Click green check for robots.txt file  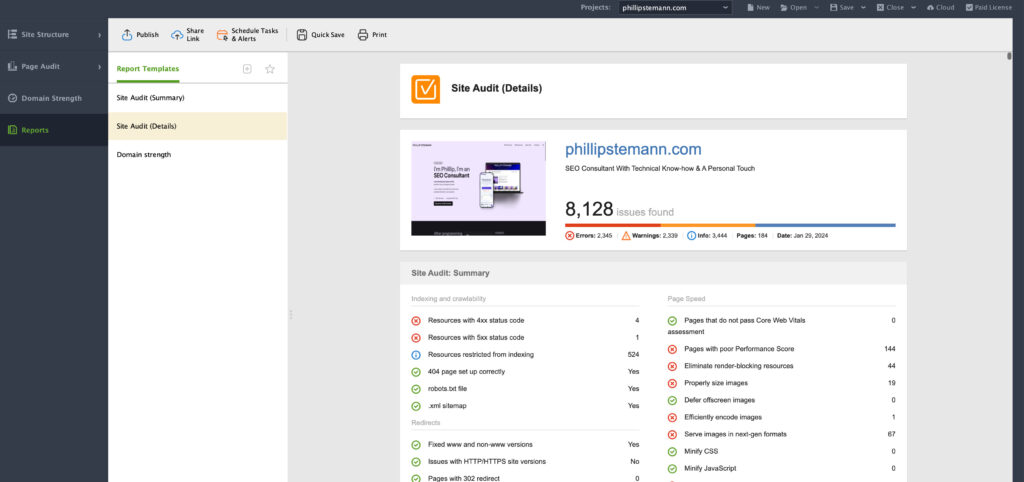(416, 389)
